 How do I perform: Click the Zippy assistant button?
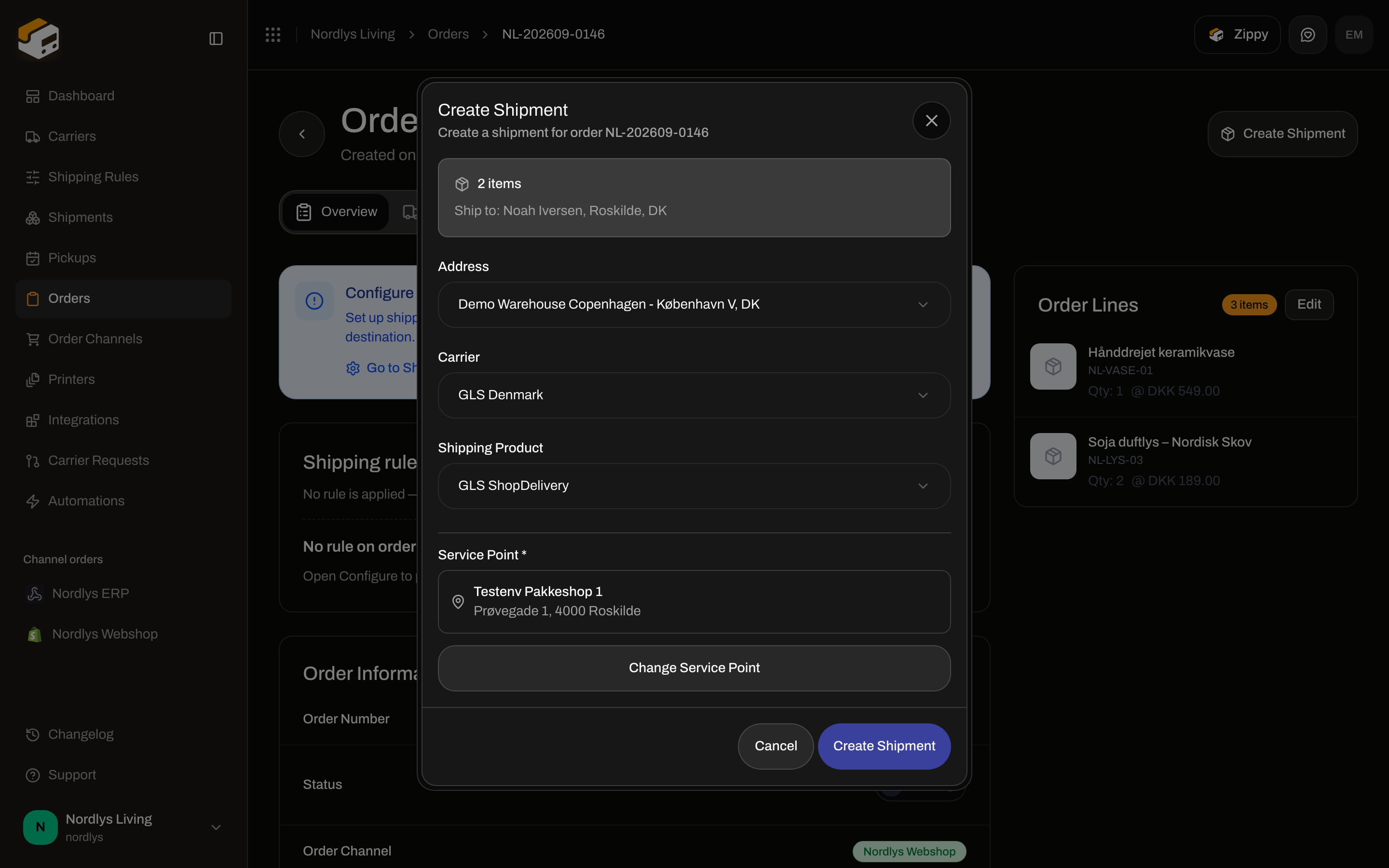[x=1237, y=35]
